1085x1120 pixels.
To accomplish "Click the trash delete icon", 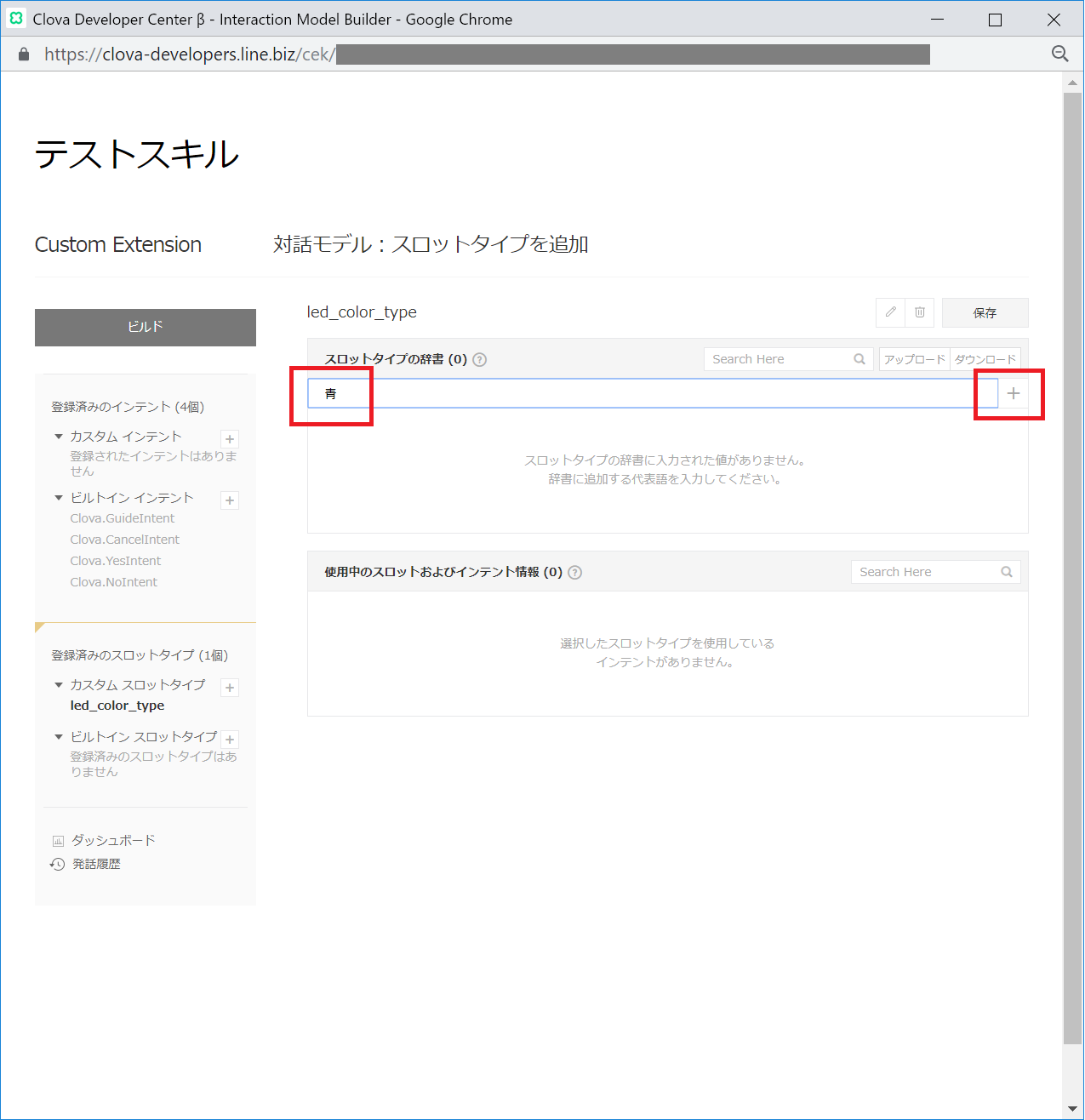I will (x=920, y=312).
